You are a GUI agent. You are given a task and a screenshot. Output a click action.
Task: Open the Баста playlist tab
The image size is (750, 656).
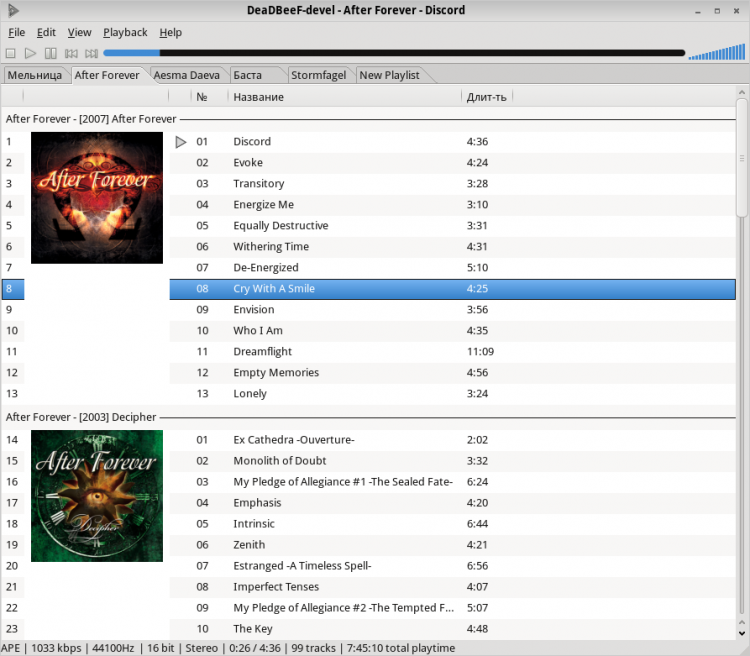(x=248, y=75)
